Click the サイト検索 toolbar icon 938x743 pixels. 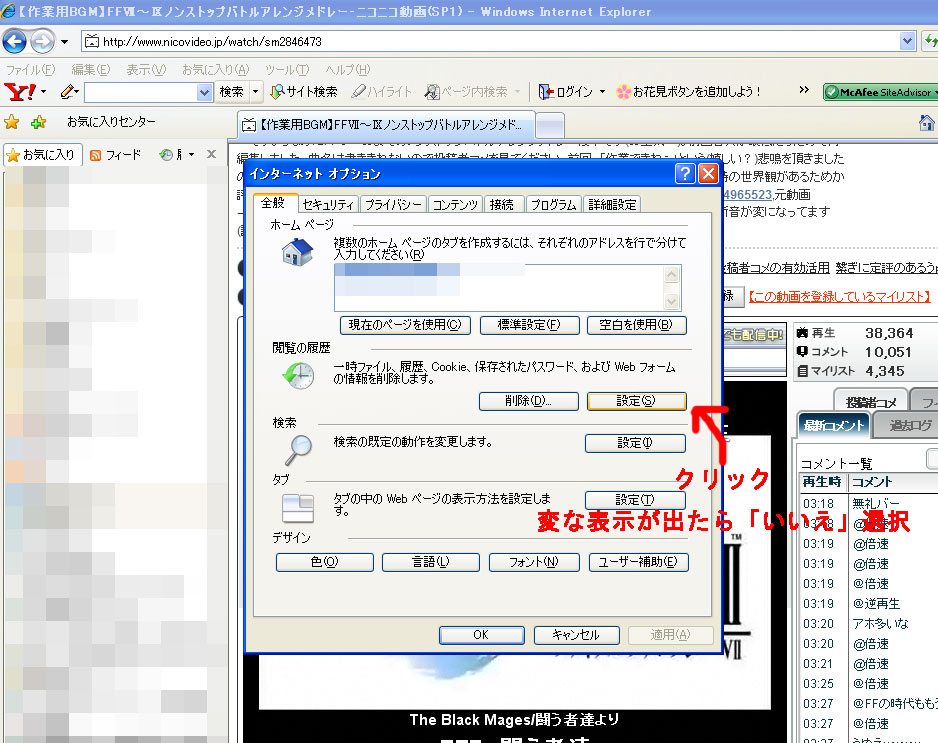point(304,92)
